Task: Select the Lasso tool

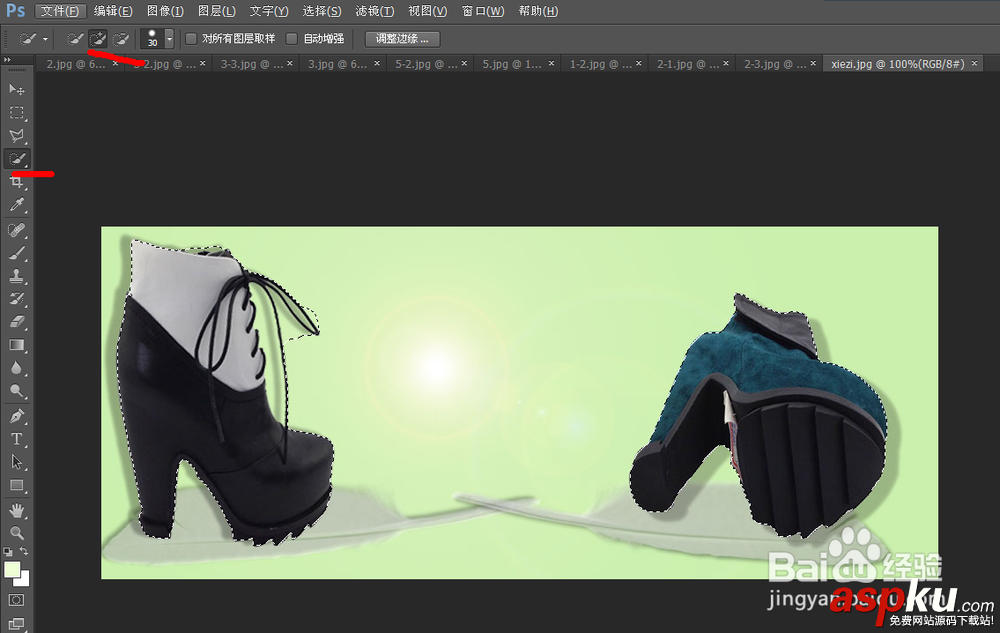Action: [x=16, y=135]
